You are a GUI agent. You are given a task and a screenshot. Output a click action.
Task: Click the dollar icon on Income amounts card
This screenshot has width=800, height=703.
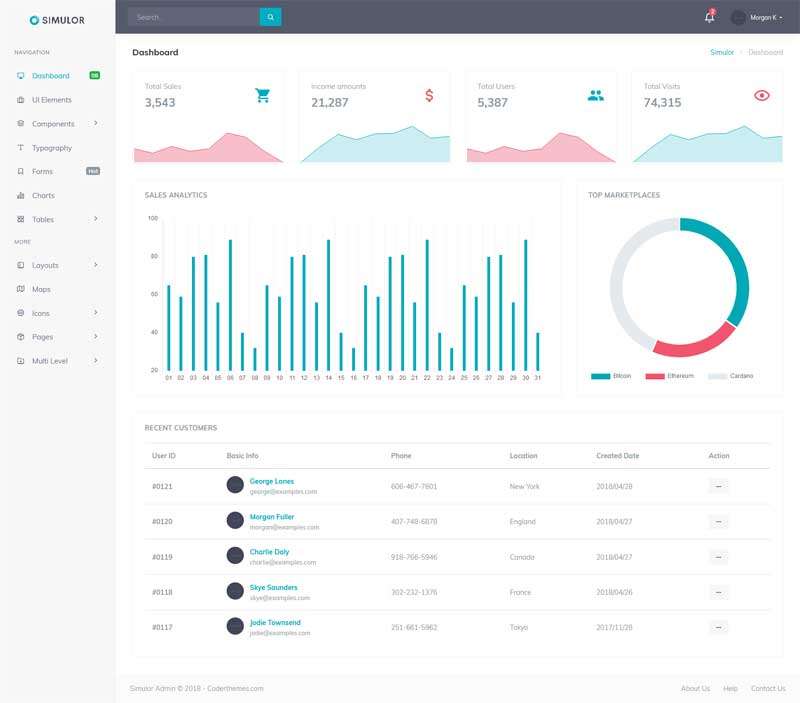click(428, 94)
